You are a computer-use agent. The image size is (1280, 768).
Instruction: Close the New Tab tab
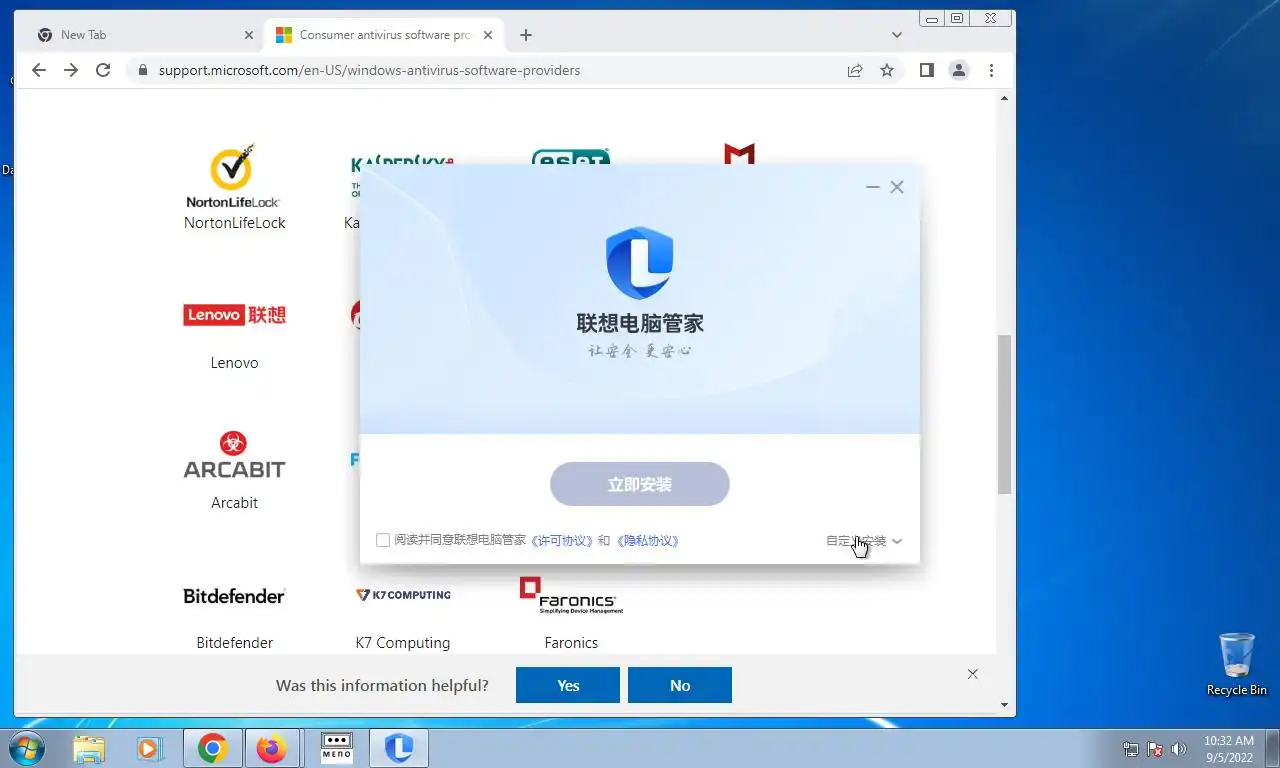249,35
